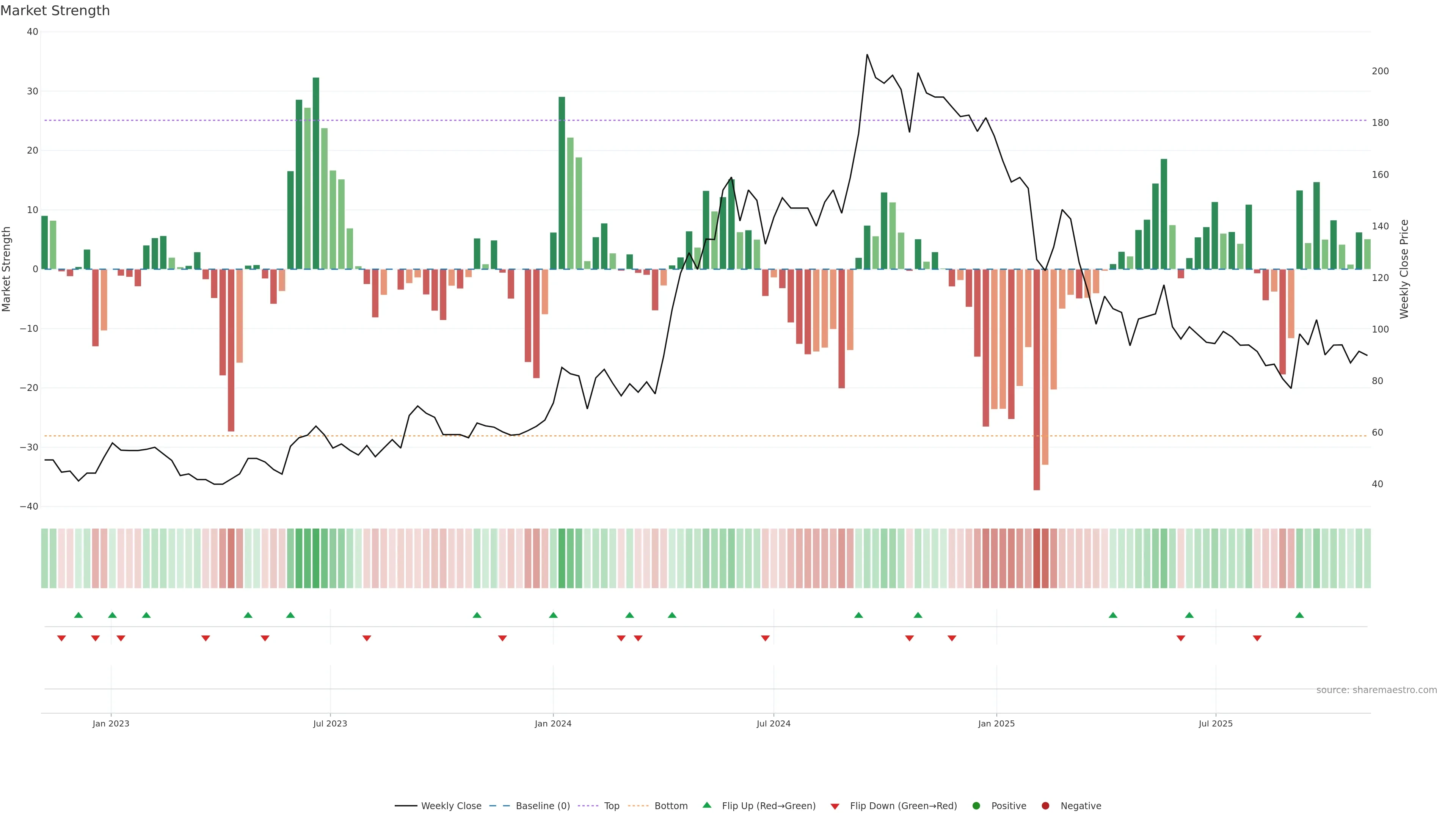Open the sharemaestro.com source text
Screen dimensions: 1456x819
[1376, 690]
